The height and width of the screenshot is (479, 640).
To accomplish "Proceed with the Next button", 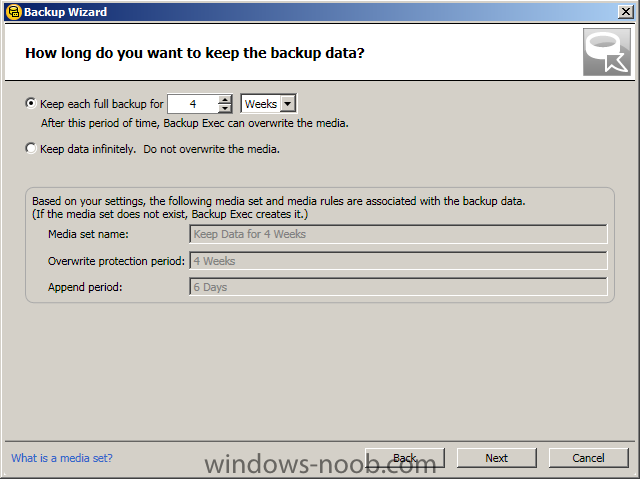I will 496,458.
